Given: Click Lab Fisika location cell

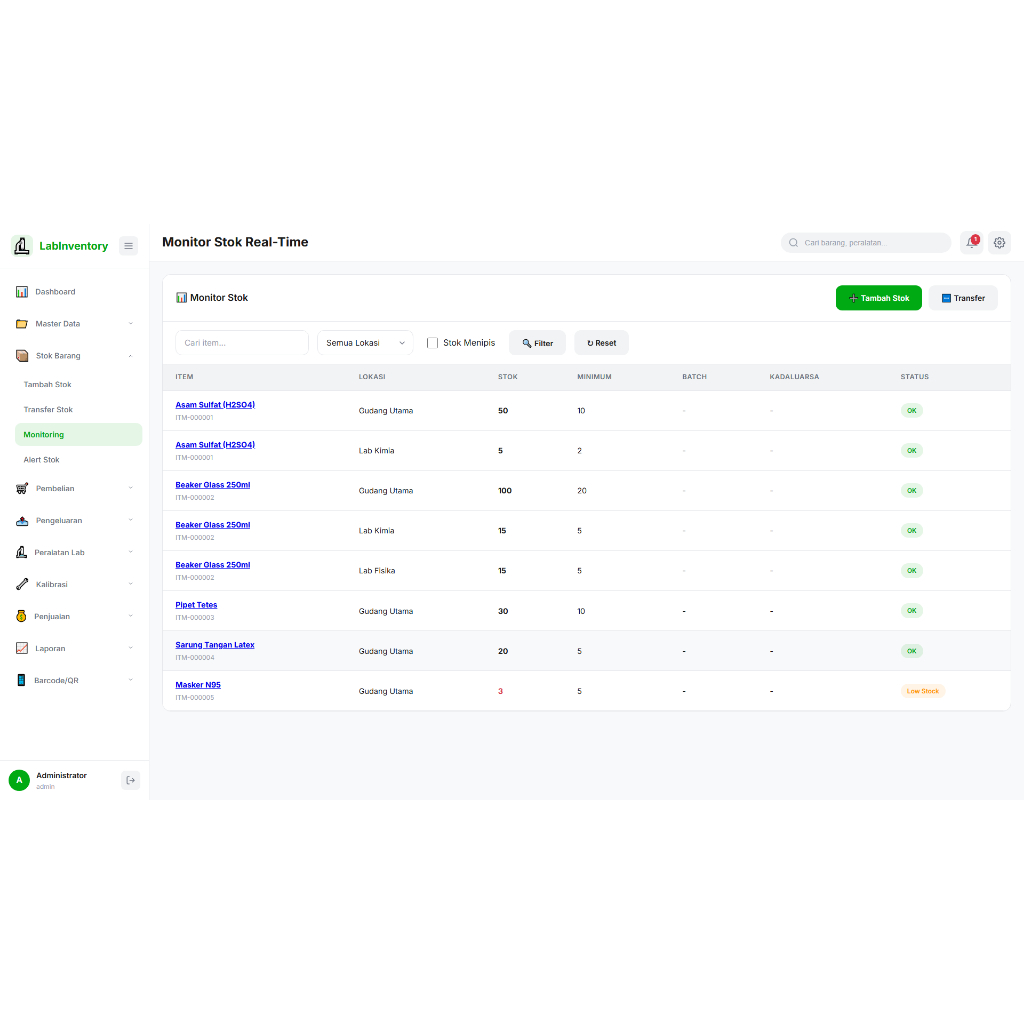Looking at the screenshot, I should click(x=377, y=571).
